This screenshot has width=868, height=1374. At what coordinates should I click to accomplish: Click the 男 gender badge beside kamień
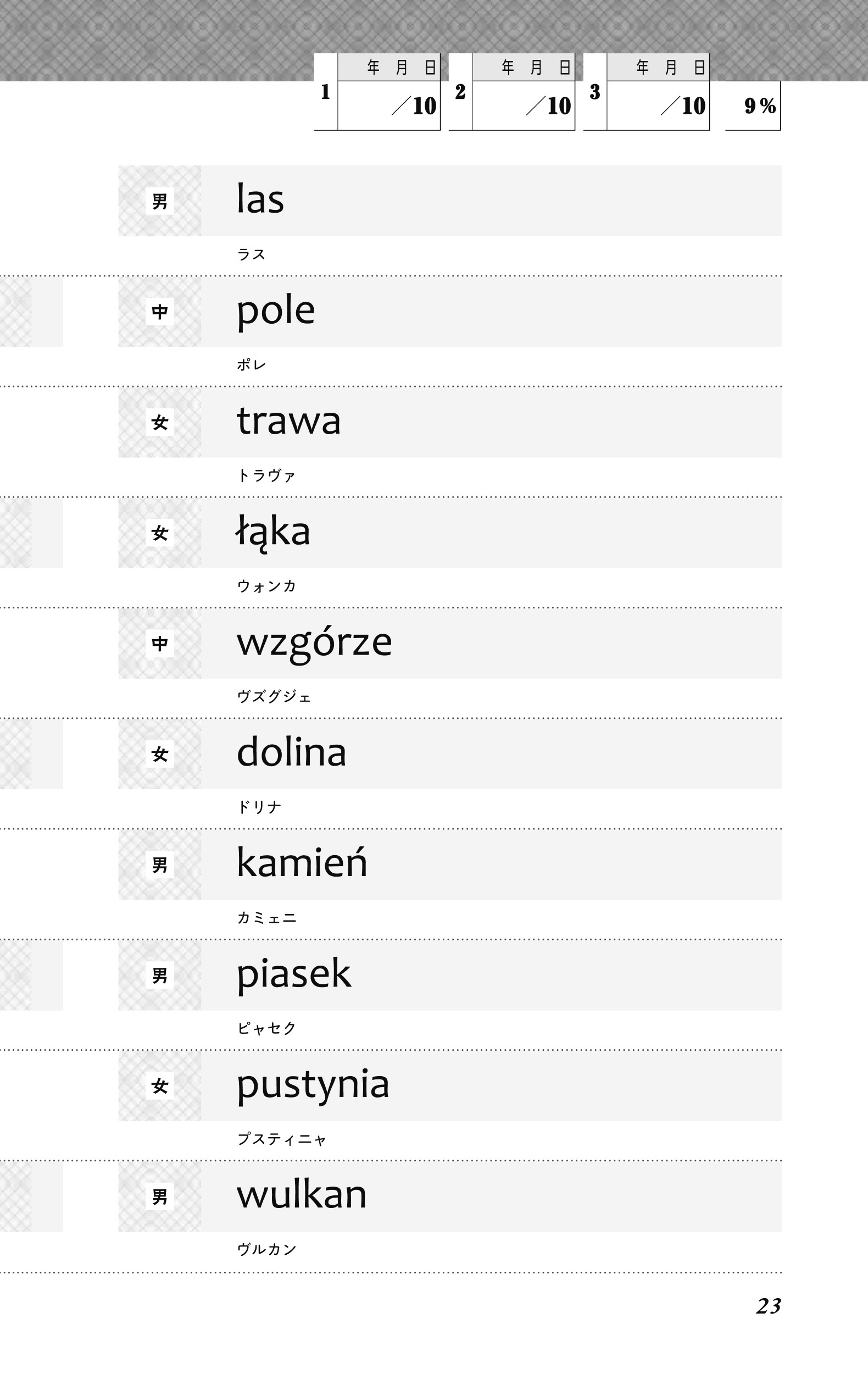click(x=160, y=865)
